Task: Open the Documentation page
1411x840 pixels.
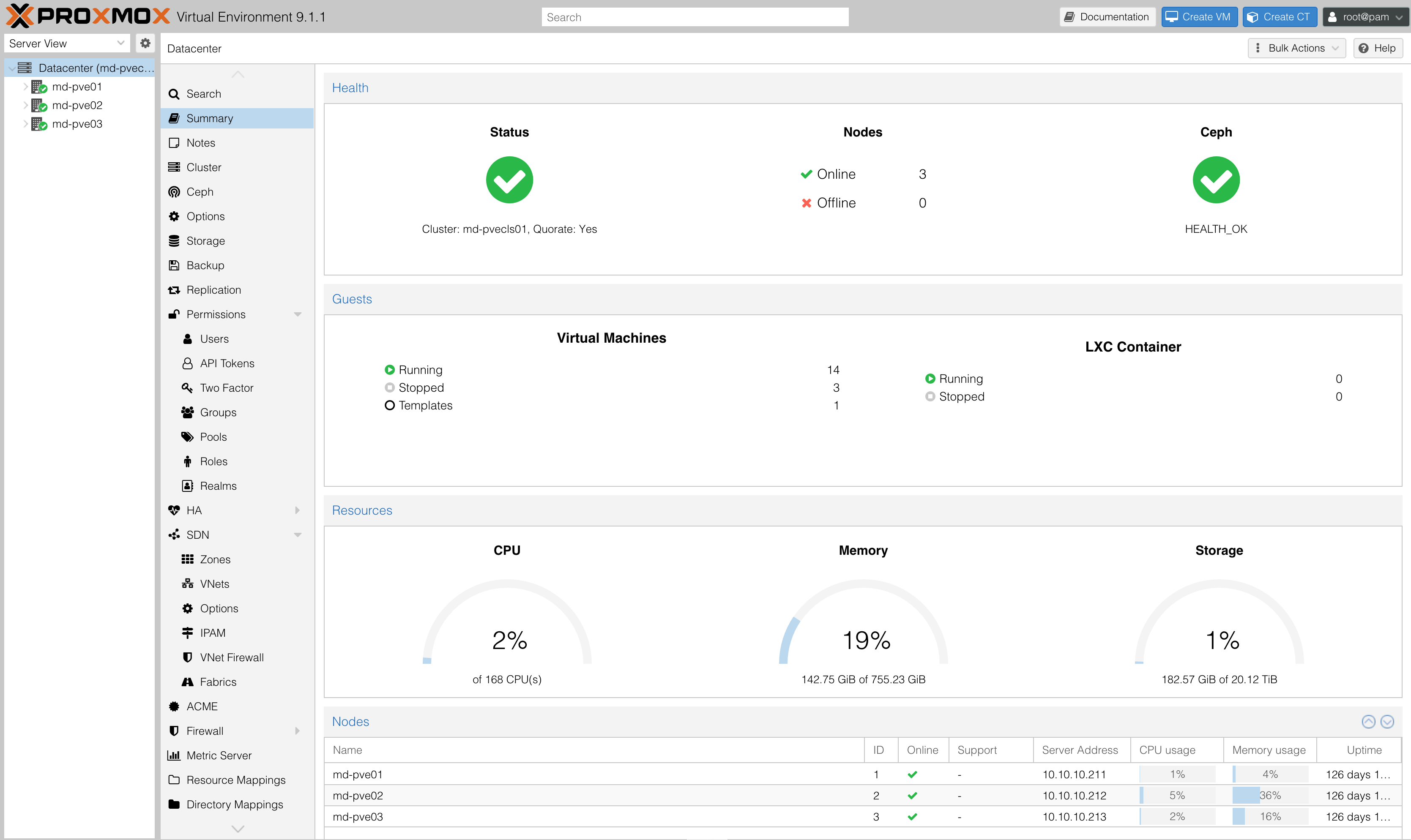Action: point(1106,16)
